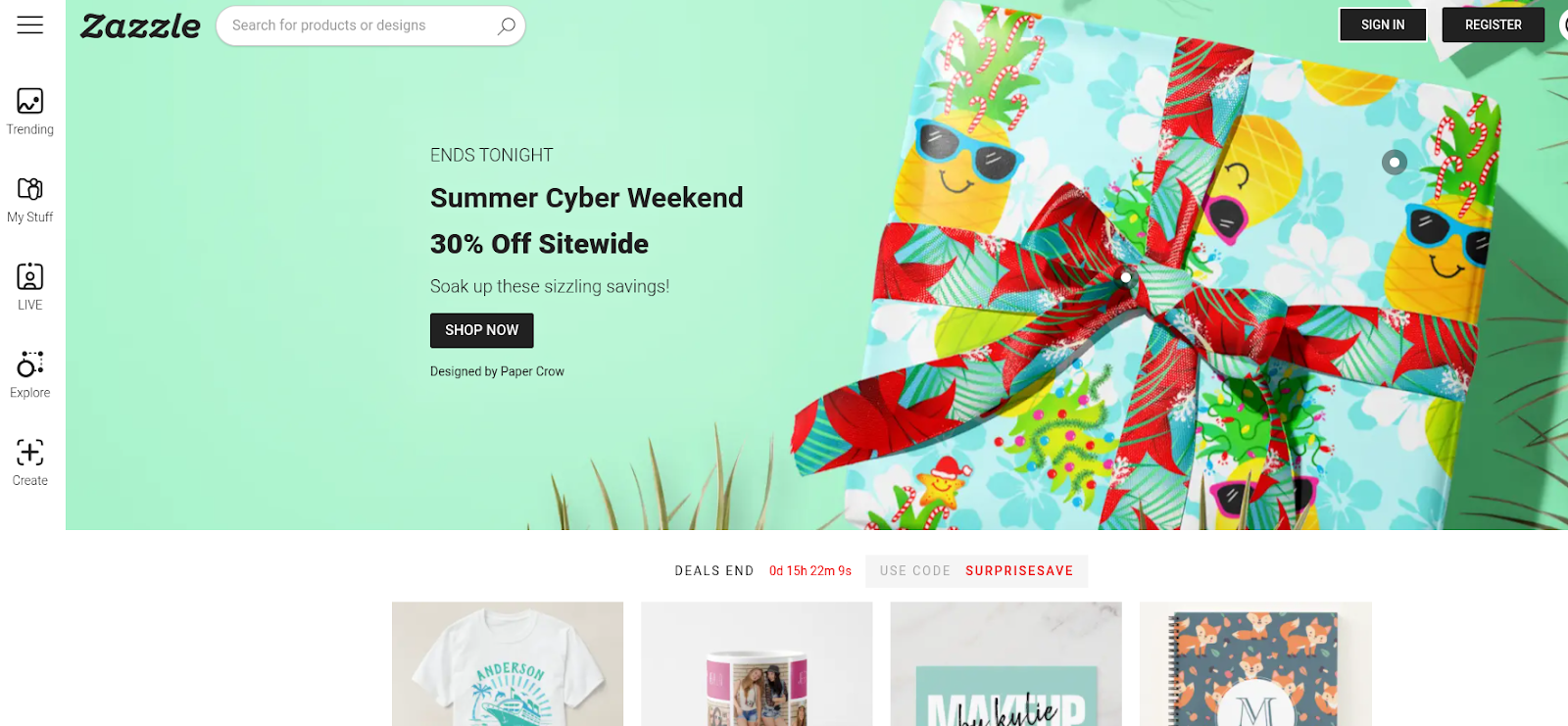Open the Paper Crow designer link

click(x=532, y=371)
